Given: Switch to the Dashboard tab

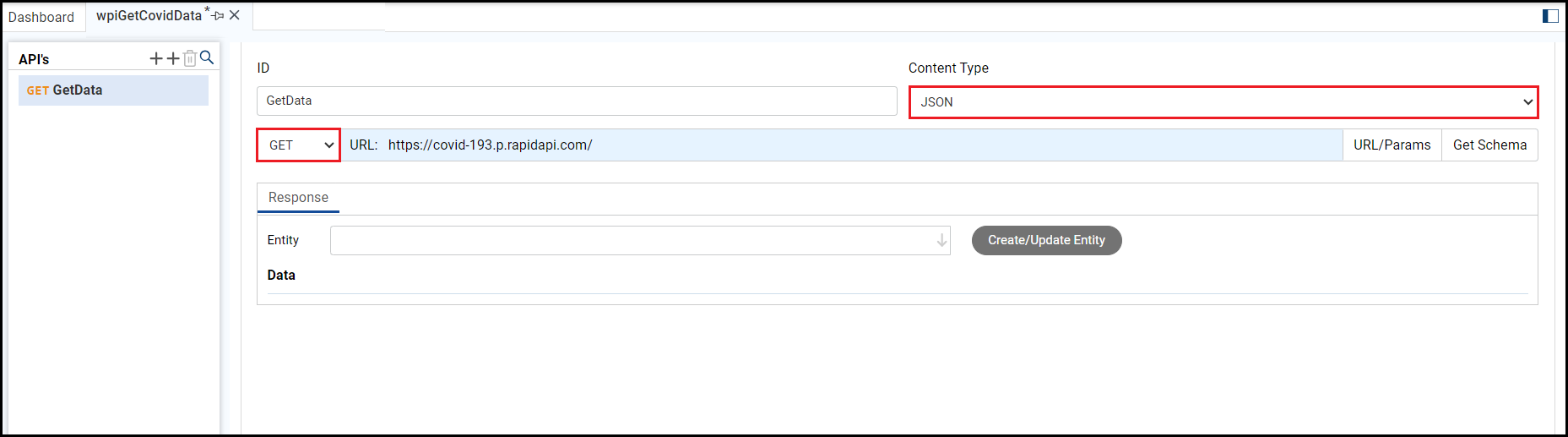Looking at the screenshot, I should pyautogui.click(x=41, y=17).
